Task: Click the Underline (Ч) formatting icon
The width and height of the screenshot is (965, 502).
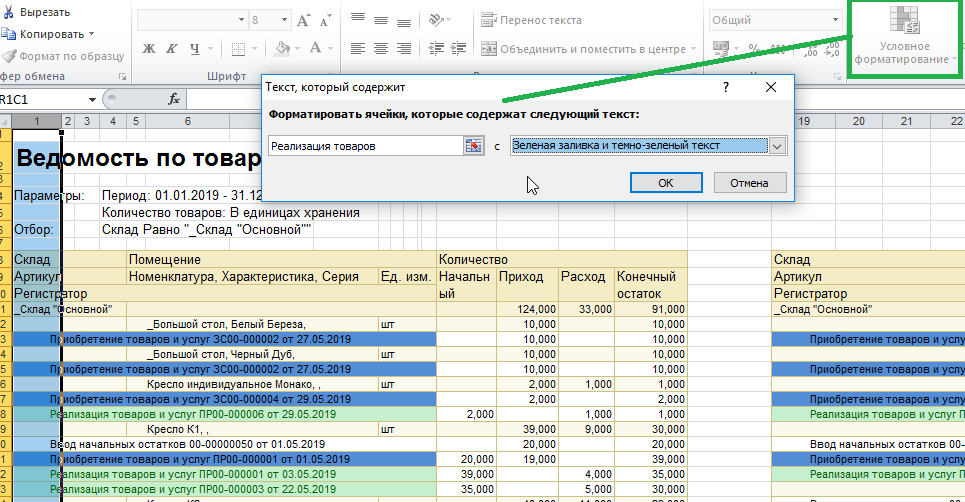Action: (x=195, y=48)
